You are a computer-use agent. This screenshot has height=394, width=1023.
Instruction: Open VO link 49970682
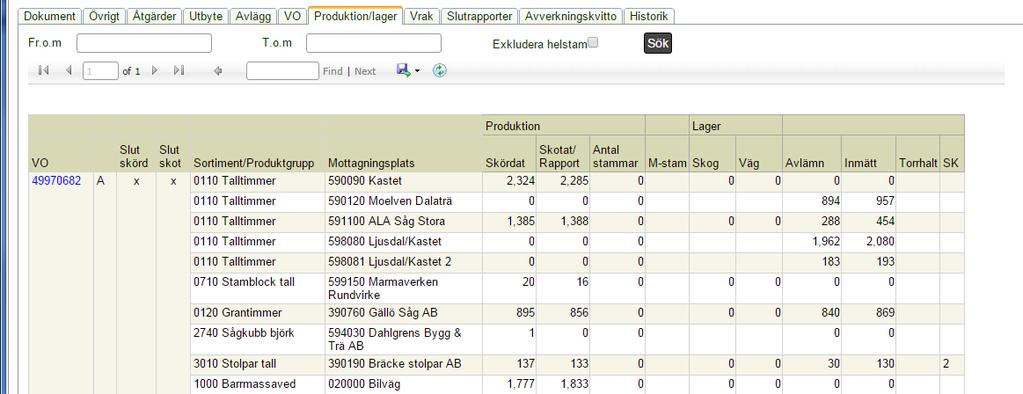57,181
